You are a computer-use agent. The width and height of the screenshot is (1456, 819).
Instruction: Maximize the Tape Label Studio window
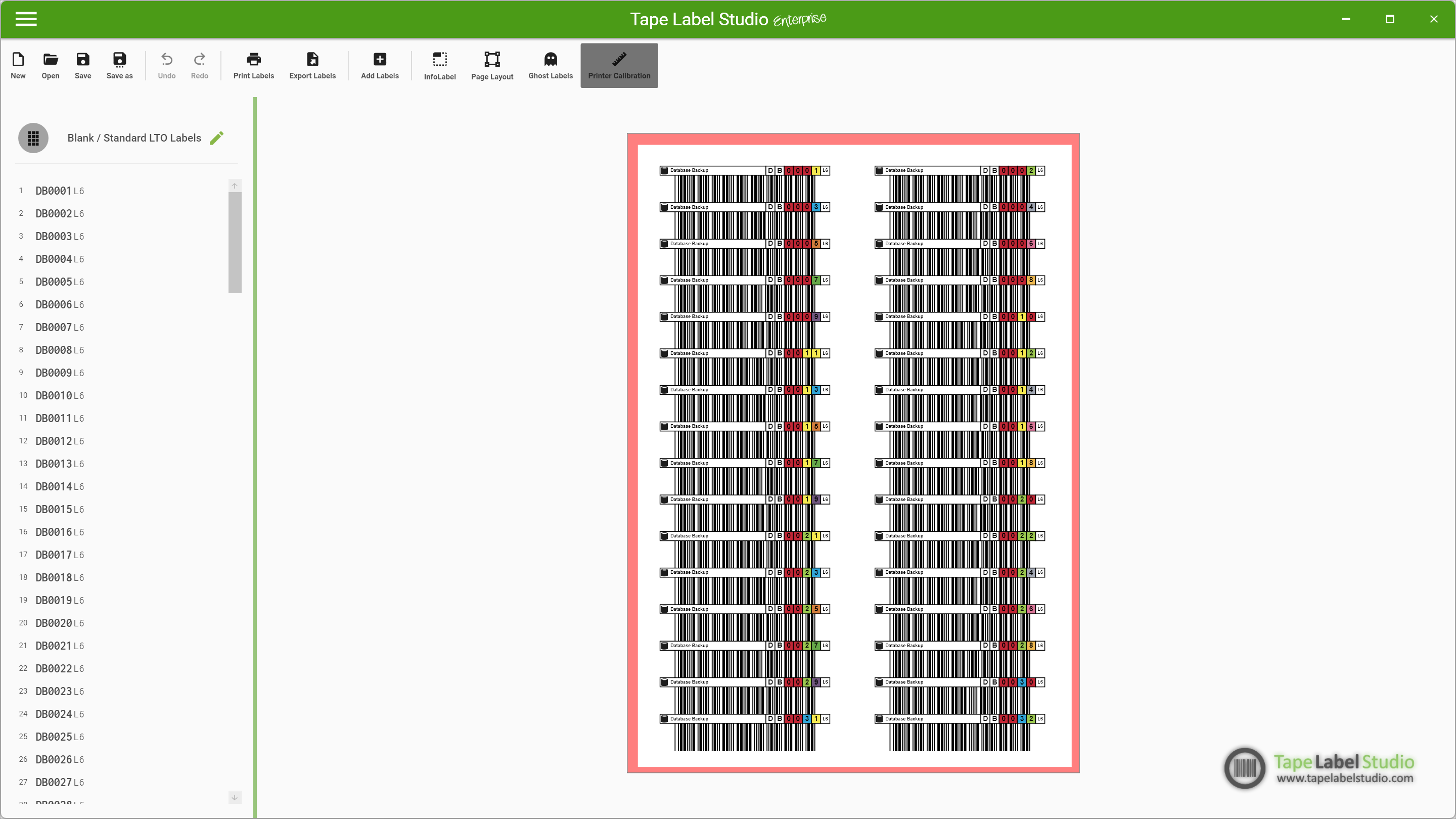click(x=1390, y=19)
